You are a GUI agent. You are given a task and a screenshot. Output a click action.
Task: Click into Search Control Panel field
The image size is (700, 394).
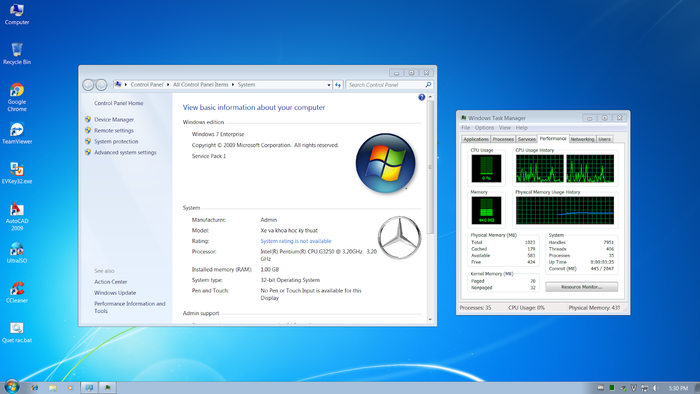point(385,84)
